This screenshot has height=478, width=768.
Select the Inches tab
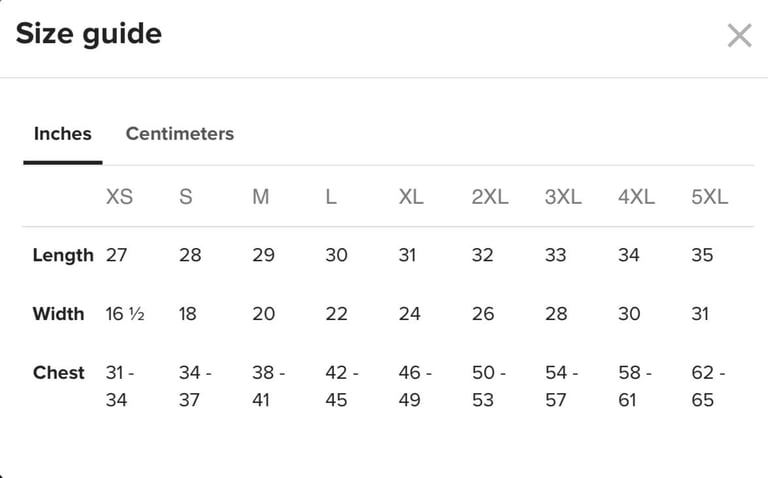(63, 133)
